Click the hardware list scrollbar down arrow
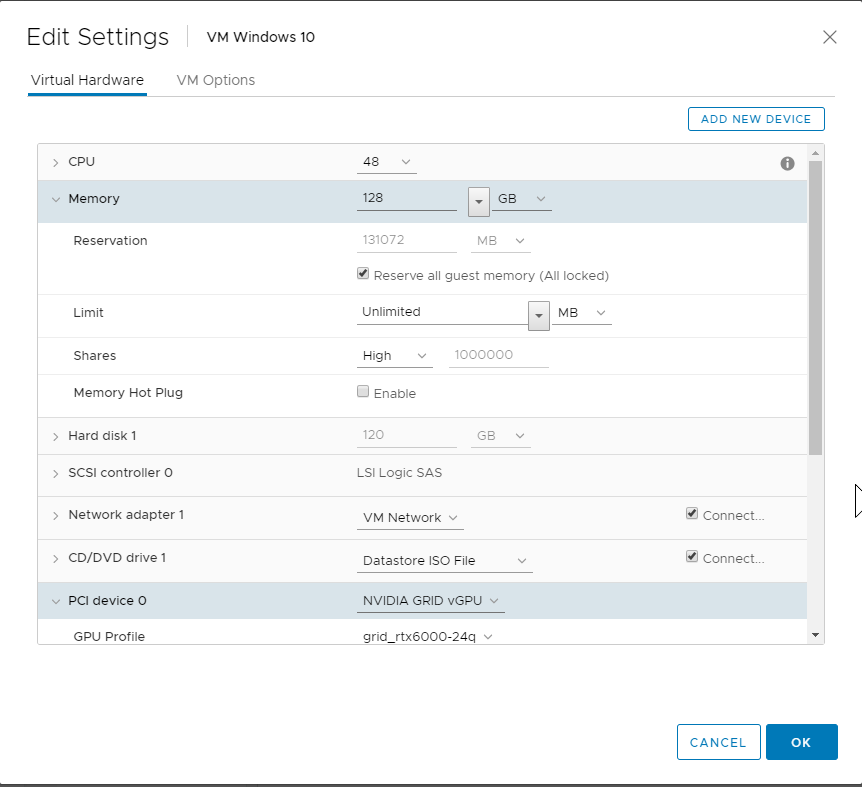The image size is (862, 787). 815,634
